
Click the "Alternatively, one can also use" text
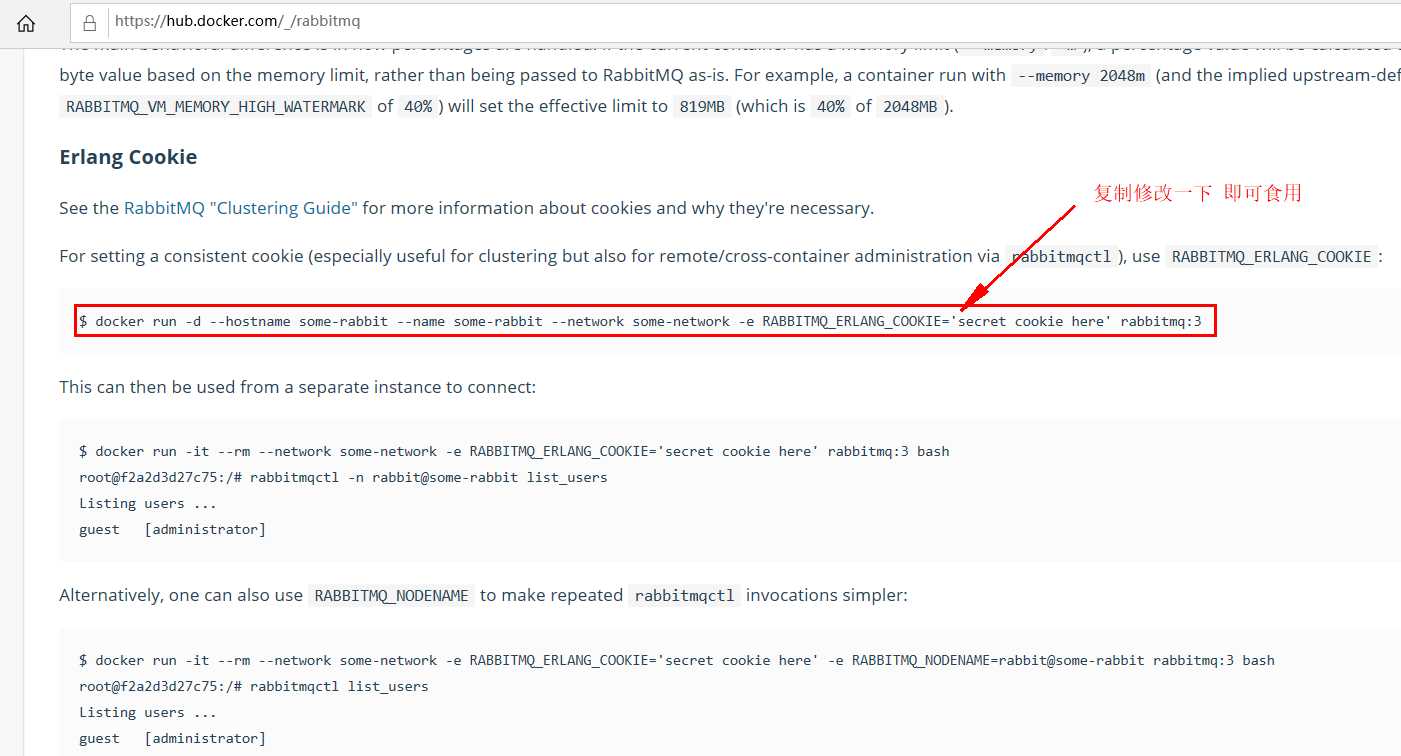click(x=181, y=595)
